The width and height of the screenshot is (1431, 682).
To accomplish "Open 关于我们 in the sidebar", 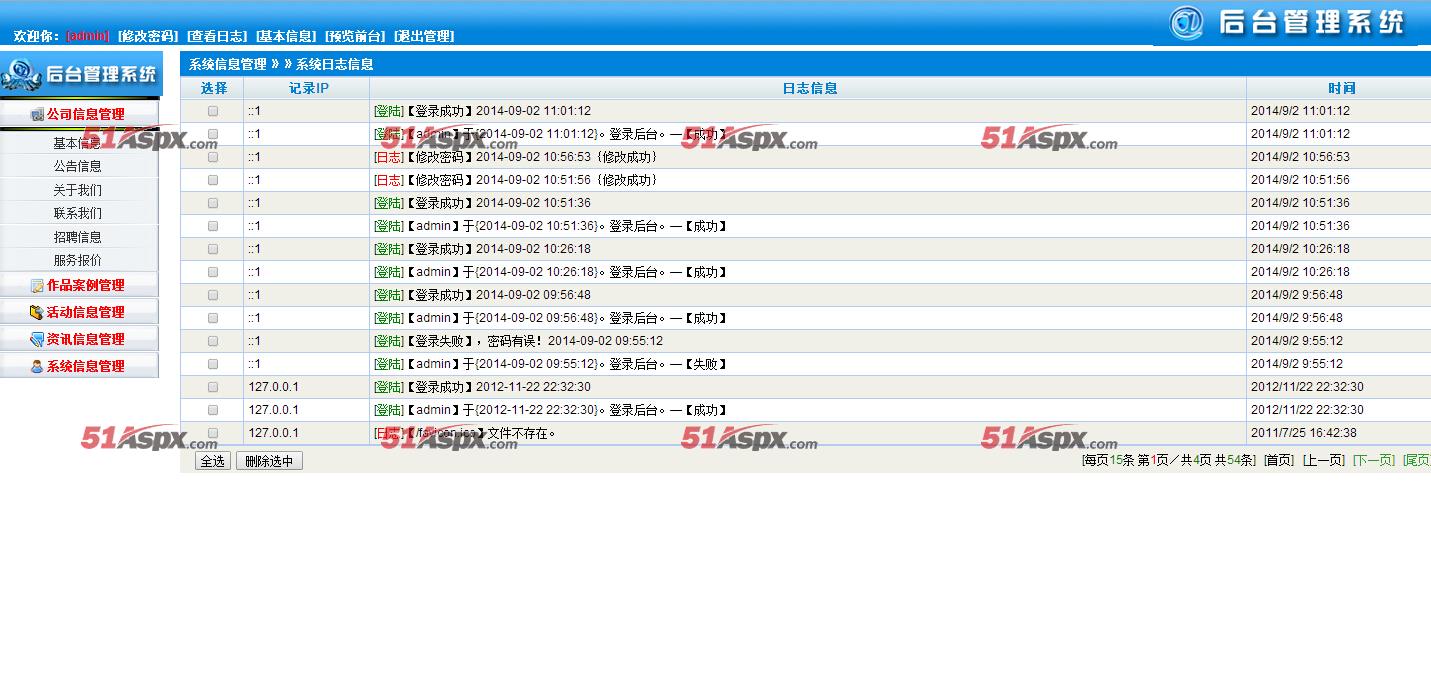I will point(78,190).
